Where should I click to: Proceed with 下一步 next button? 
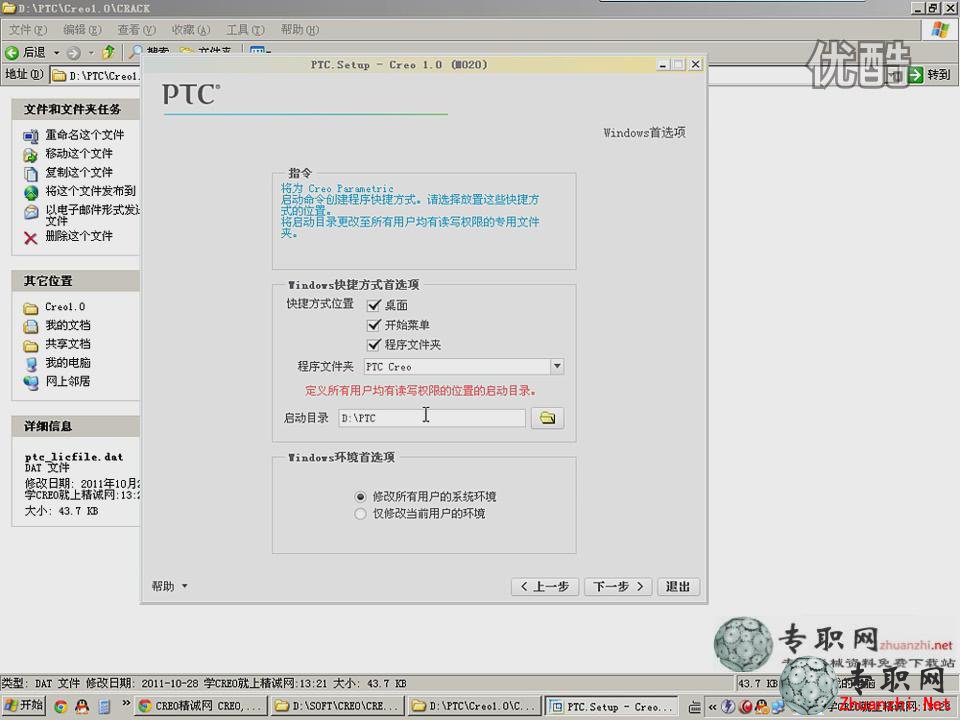(x=618, y=587)
